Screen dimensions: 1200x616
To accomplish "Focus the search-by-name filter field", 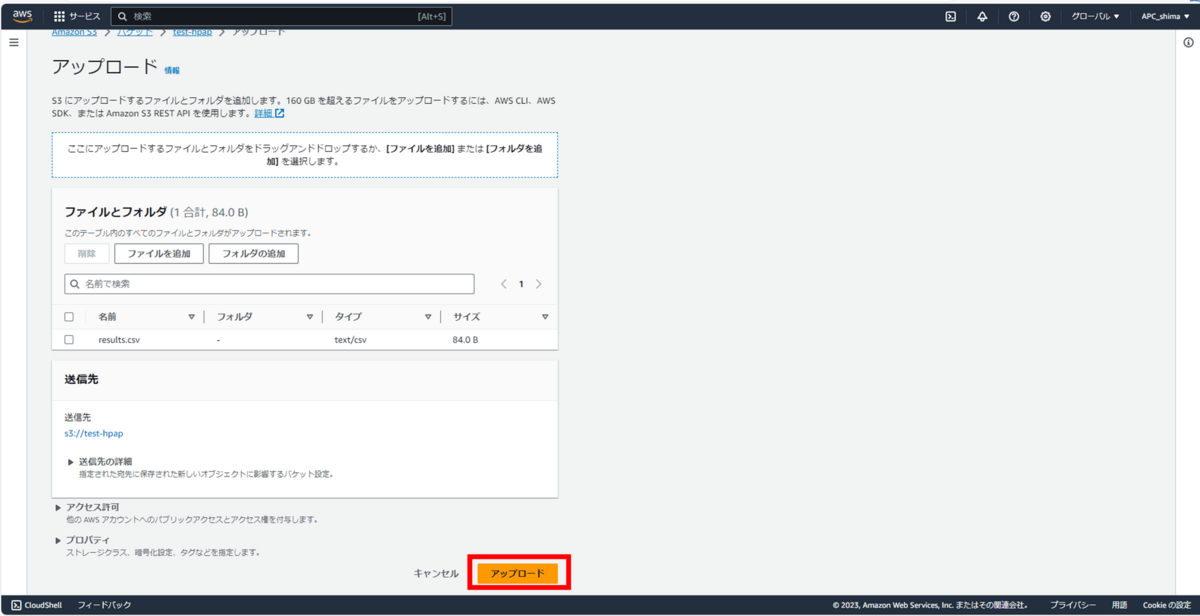I will [269, 284].
